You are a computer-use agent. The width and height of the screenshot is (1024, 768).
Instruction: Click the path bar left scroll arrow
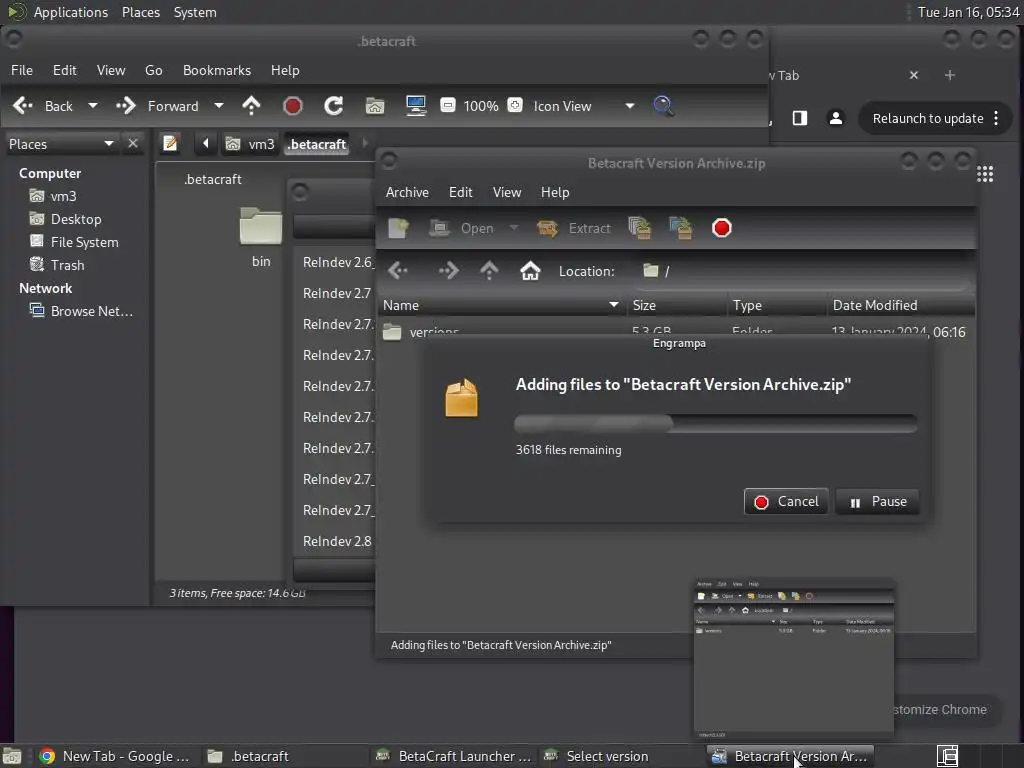tap(205, 143)
